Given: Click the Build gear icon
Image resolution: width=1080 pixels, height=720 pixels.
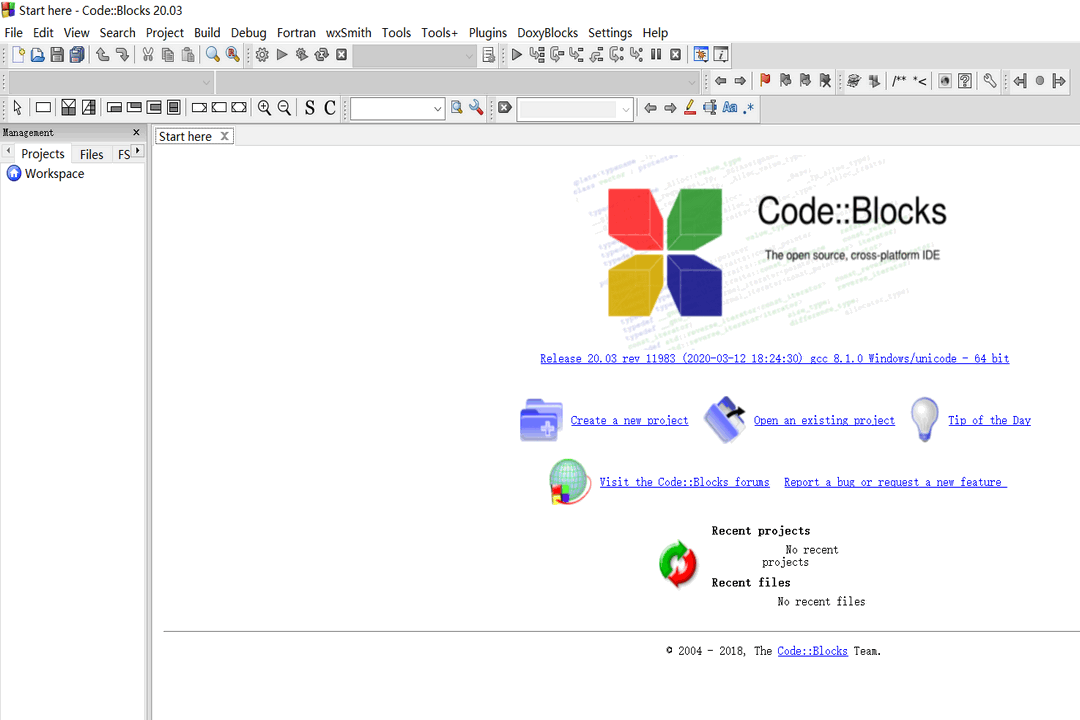Looking at the screenshot, I should tap(262, 54).
